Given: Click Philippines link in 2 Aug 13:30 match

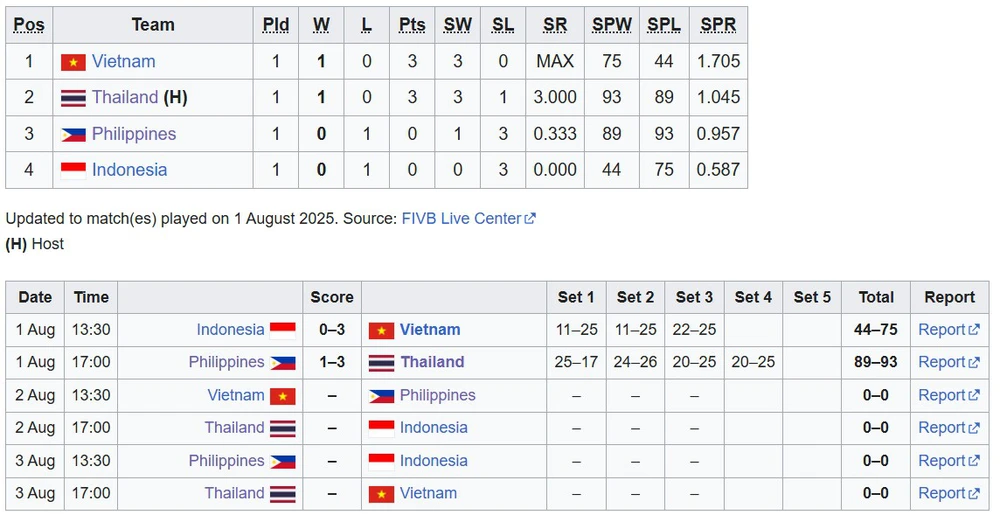Looking at the screenshot, I should [x=438, y=395].
